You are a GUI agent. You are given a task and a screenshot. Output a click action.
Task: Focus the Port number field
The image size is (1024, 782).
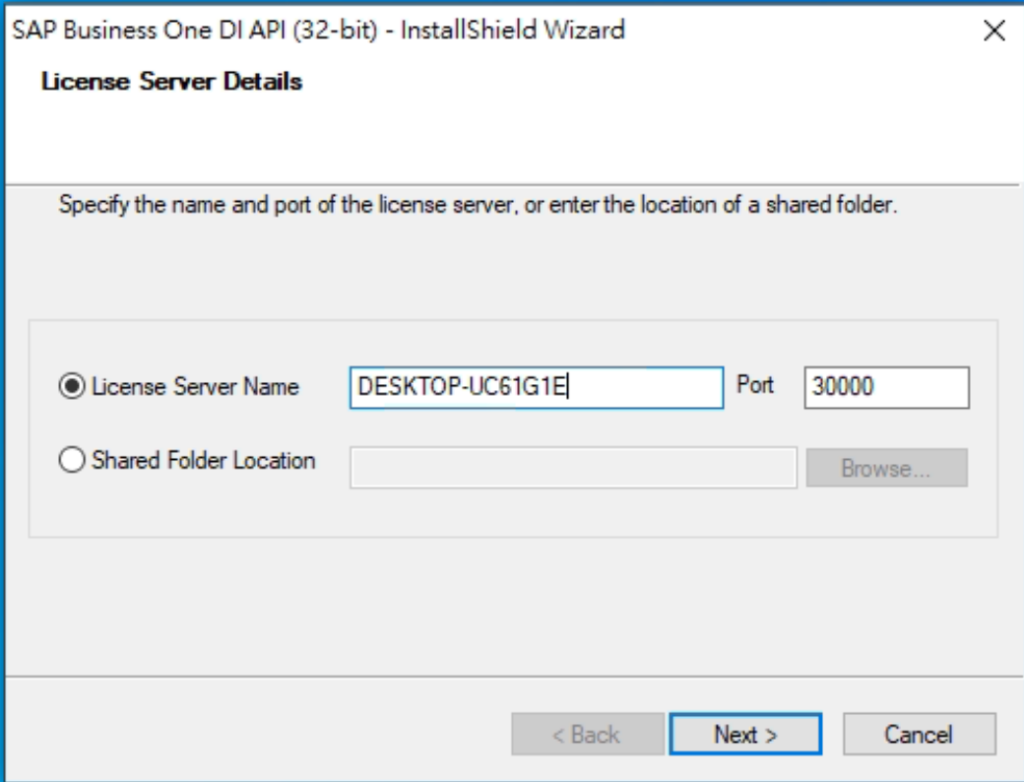886,387
